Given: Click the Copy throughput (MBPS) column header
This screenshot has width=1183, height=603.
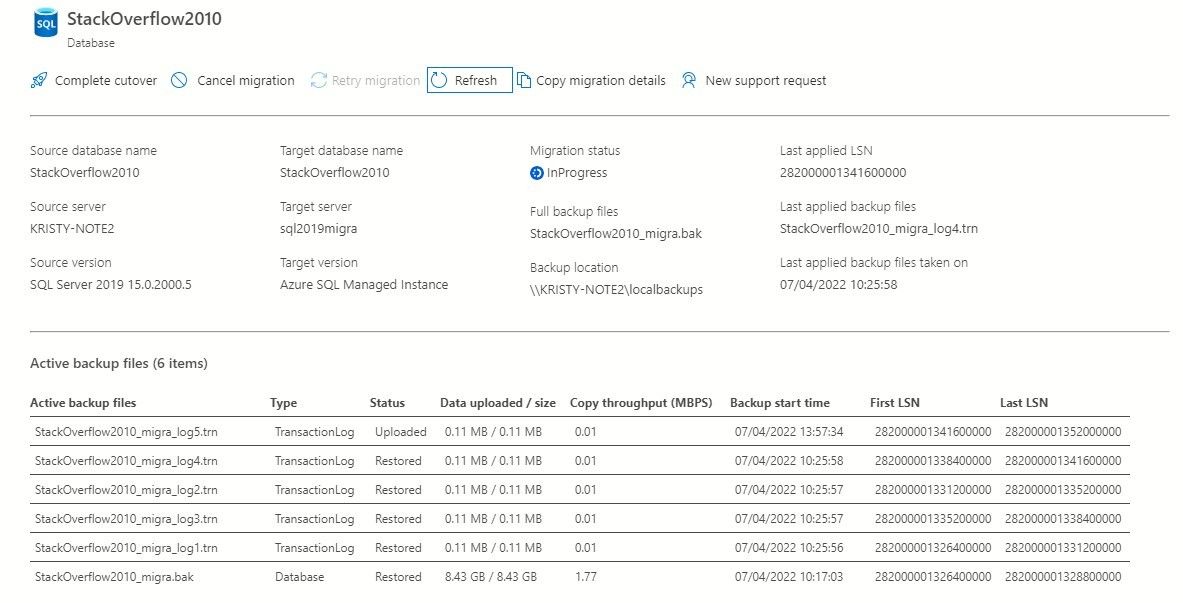Looking at the screenshot, I should pos(641,402).
